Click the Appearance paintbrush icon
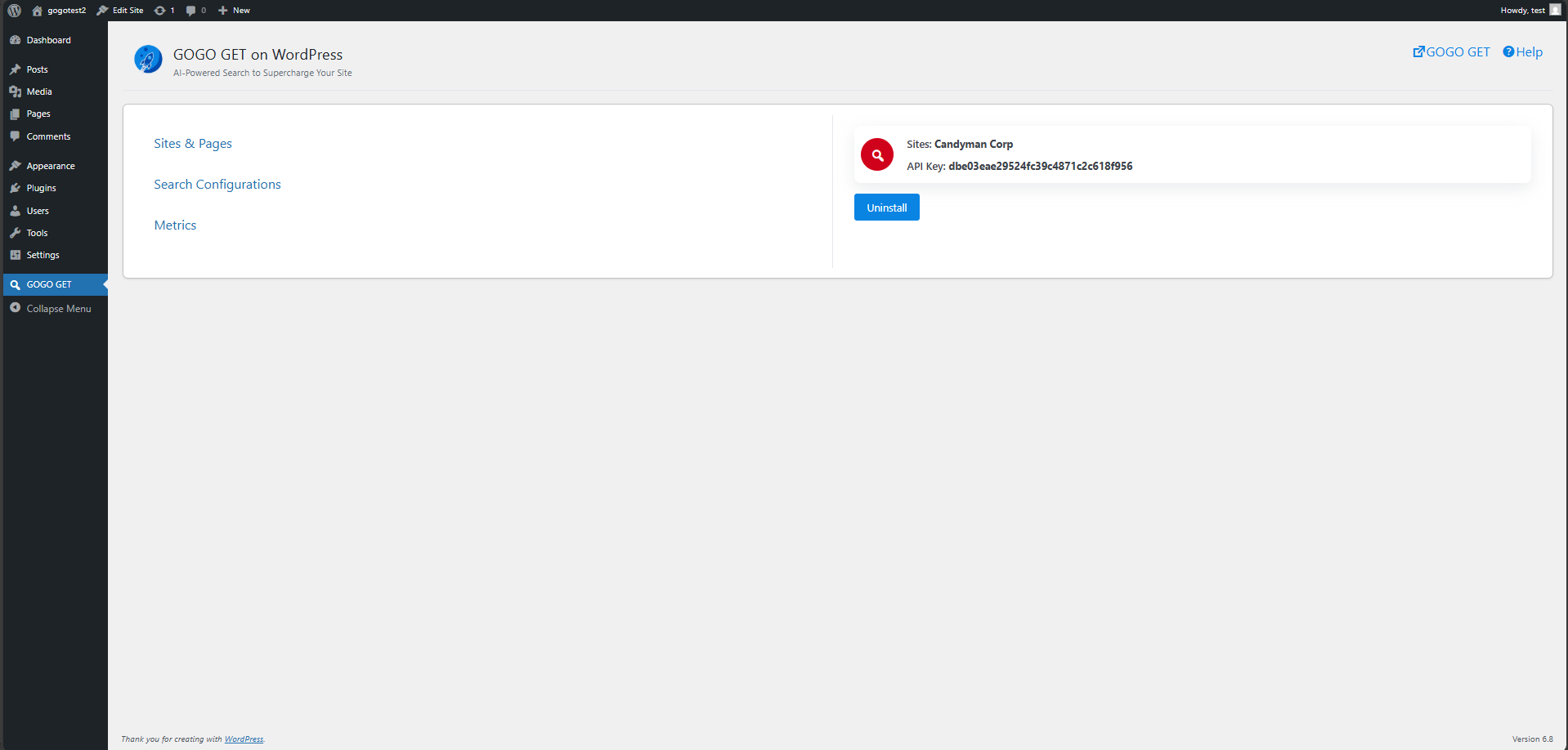The width and height of the screenshot is (1568, 750). [x=15, y=166]
